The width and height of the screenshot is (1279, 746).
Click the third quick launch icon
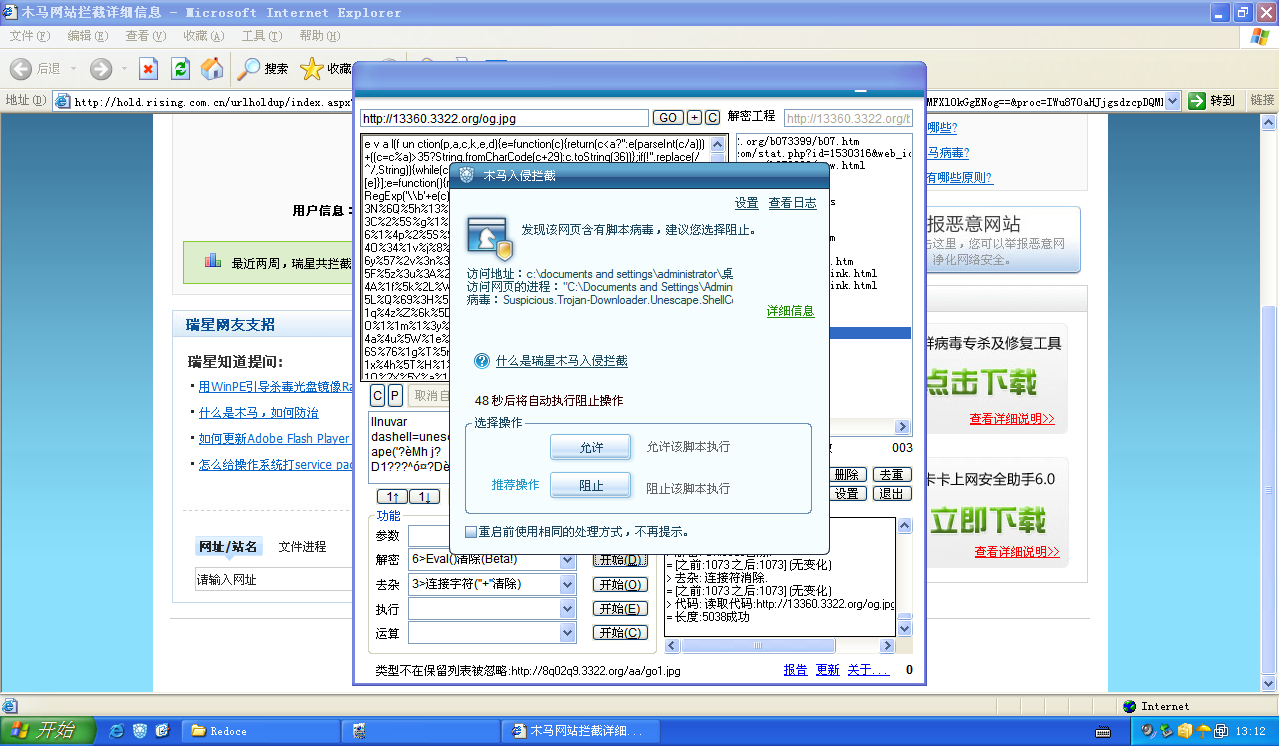[x=163, y=731]
